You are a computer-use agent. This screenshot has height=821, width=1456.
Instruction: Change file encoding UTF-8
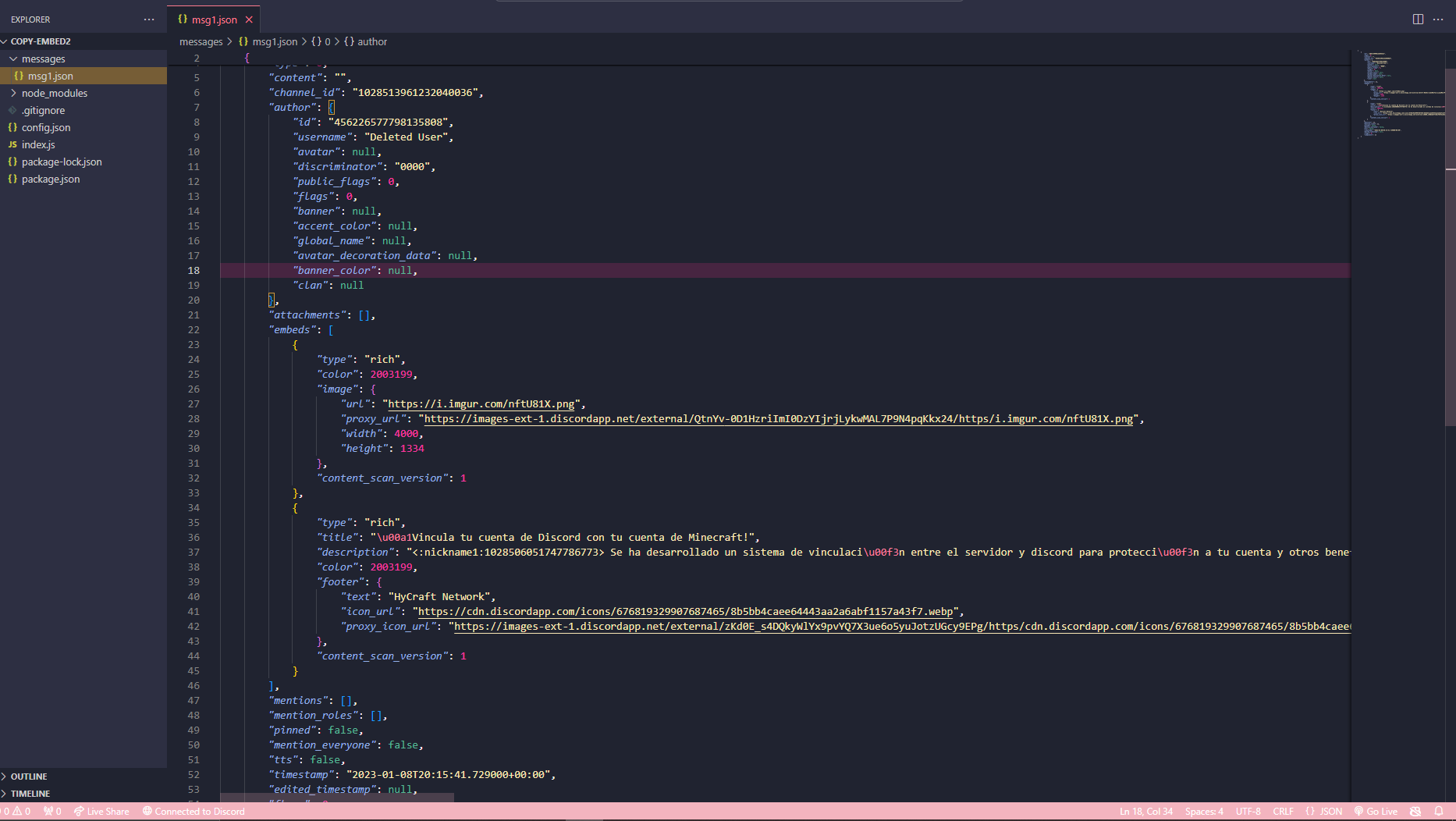(x=1248, y=812)
